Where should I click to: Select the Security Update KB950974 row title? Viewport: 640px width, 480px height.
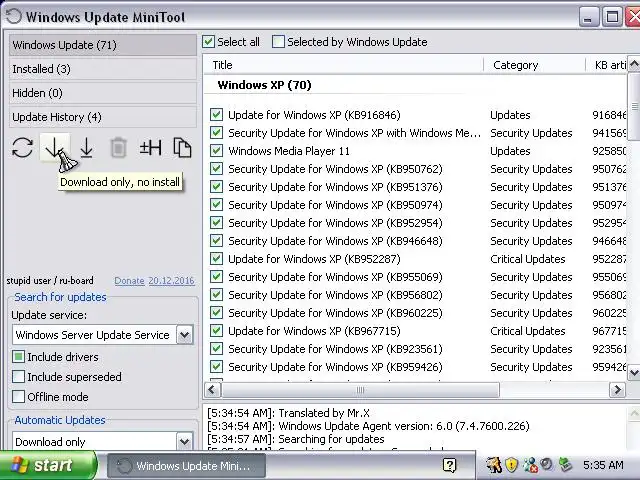pyautogui.click(x=335, y=204)
